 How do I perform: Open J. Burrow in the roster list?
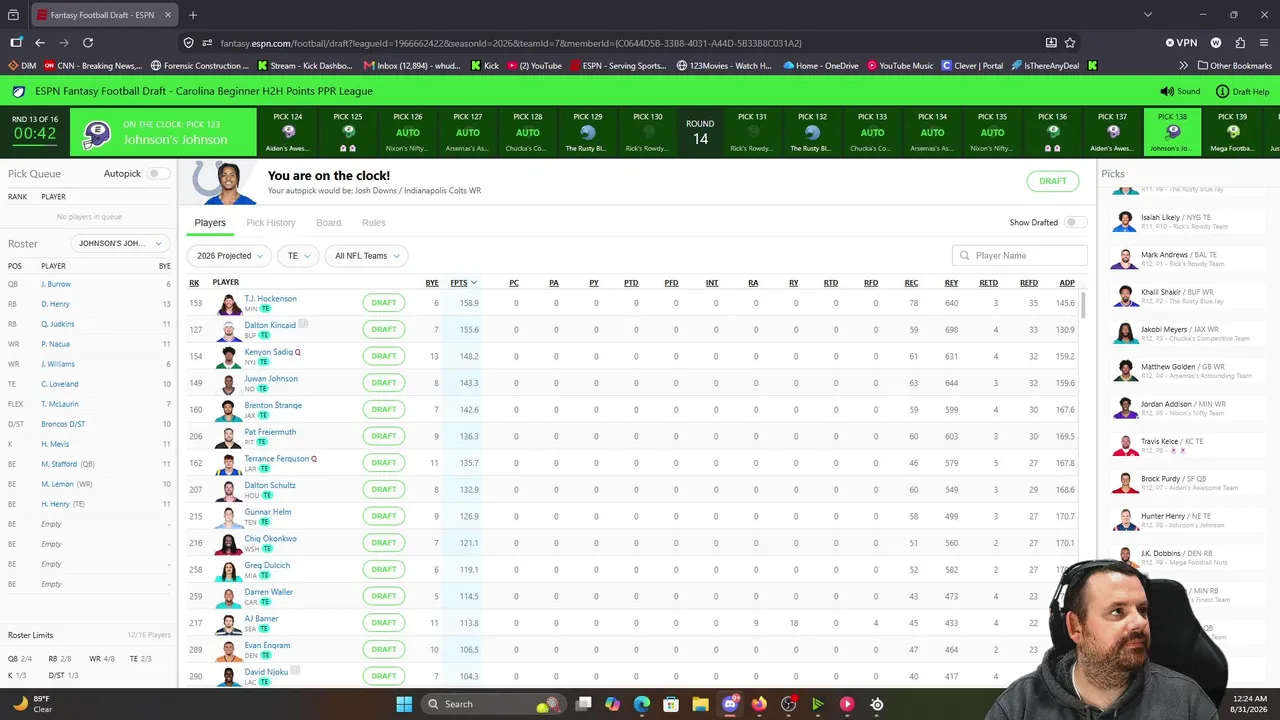click(x=56, y=284)
